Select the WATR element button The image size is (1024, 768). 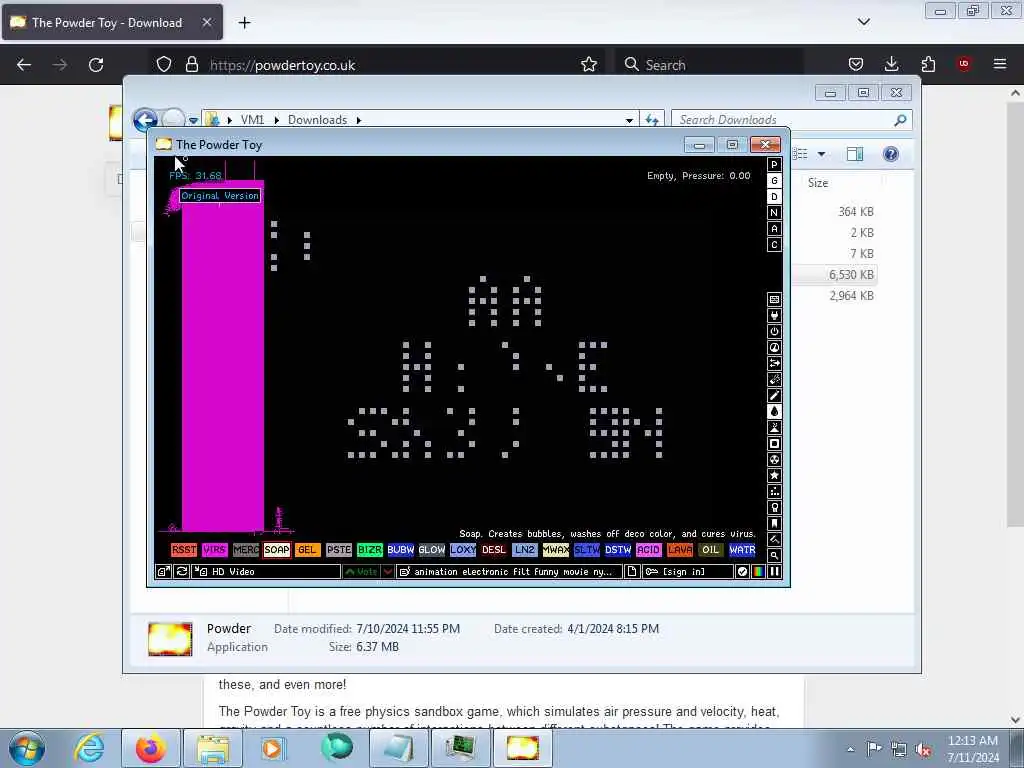(743, 550)
